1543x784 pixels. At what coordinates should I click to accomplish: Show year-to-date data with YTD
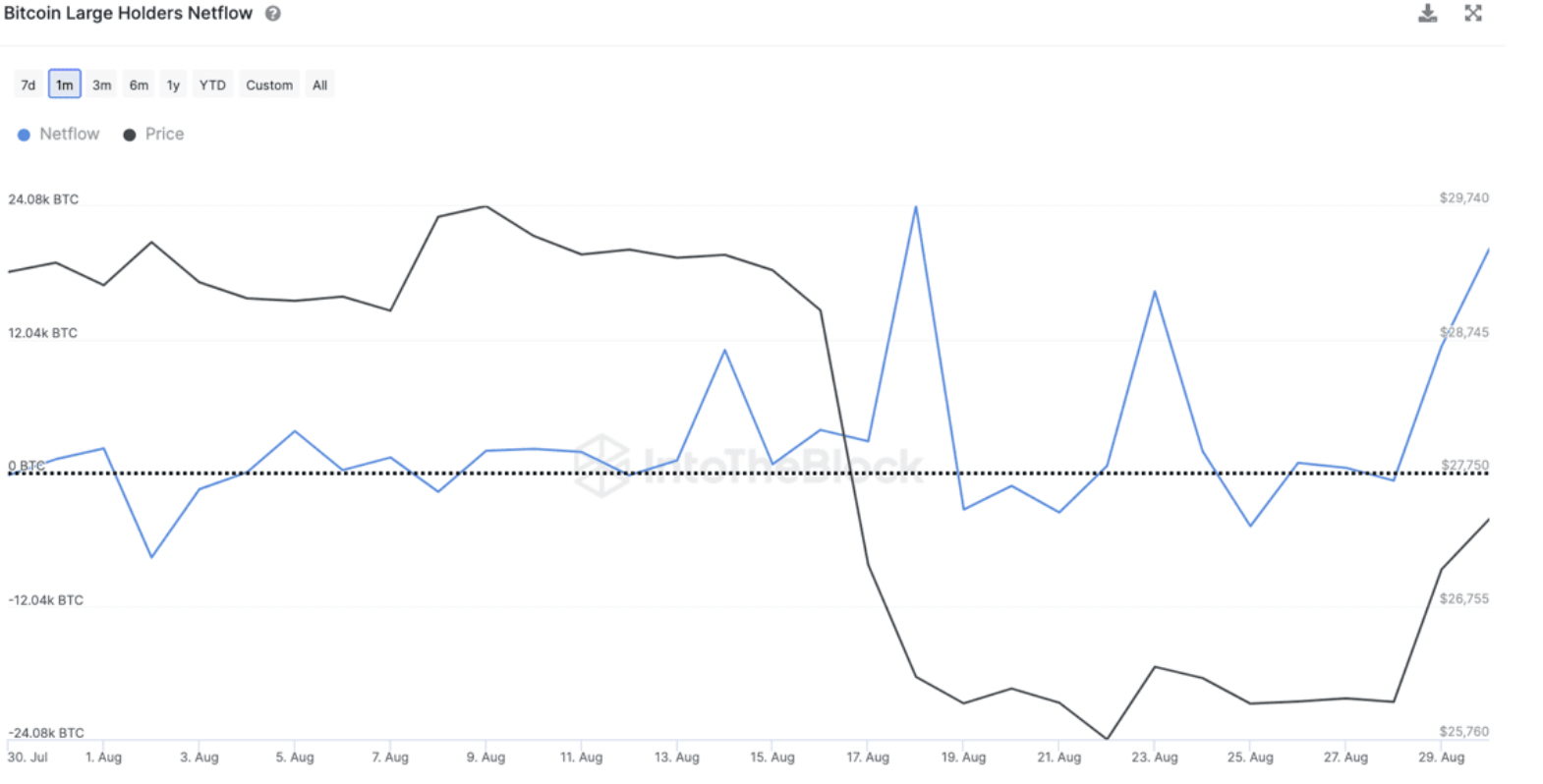coord(212,85)
